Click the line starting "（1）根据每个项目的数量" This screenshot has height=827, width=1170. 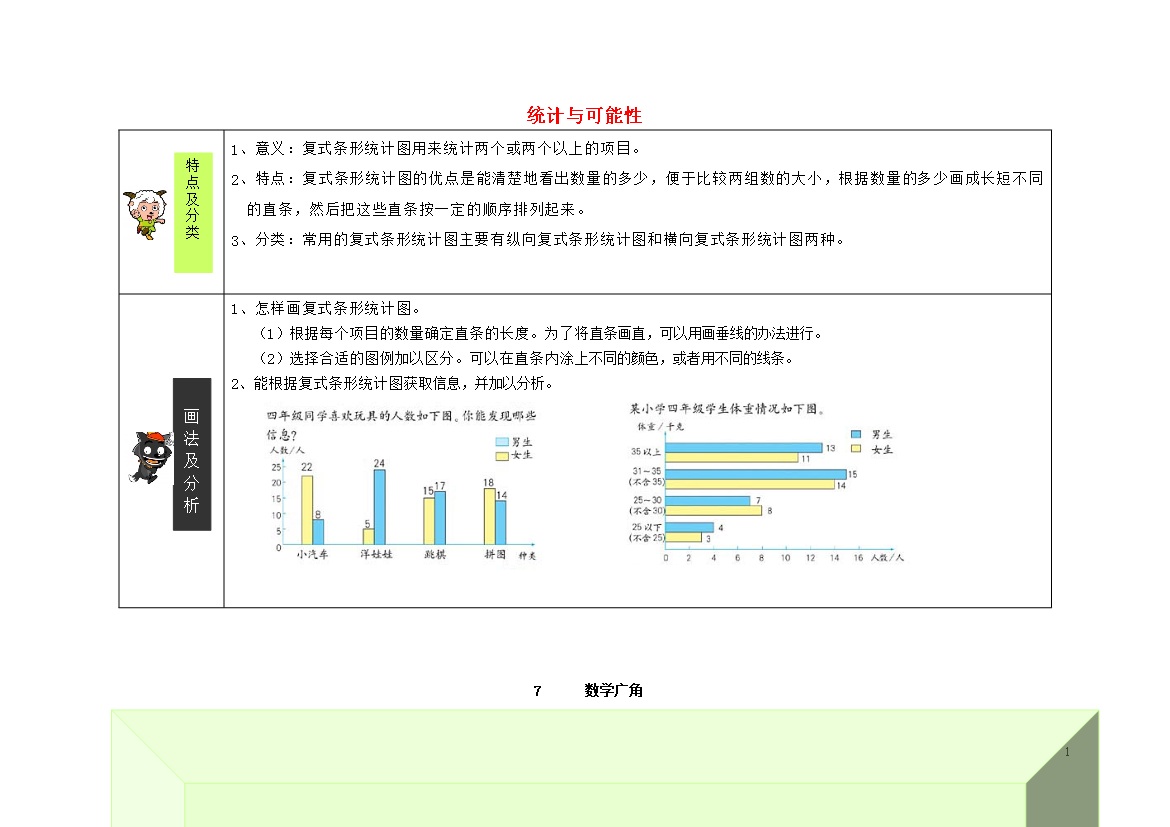pyautogui.click(x=539, y=333)
